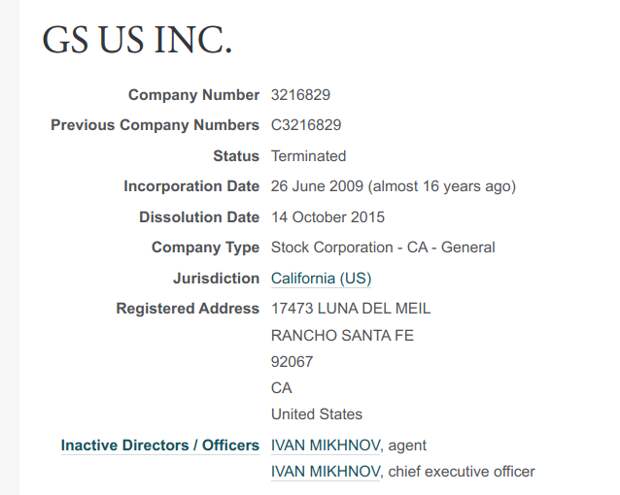Click the 14 October 2015 dissolution date

(x=328, y=217)
